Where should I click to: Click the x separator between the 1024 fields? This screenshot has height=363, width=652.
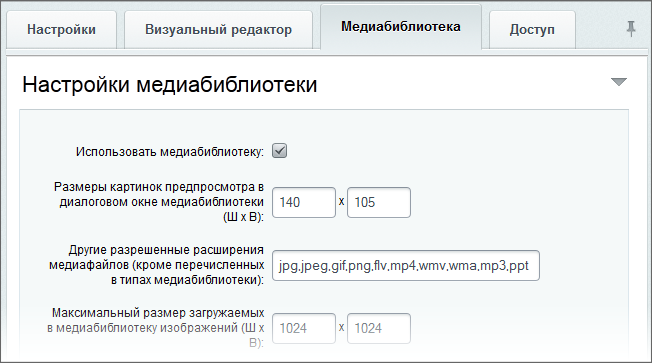point(341,328)
